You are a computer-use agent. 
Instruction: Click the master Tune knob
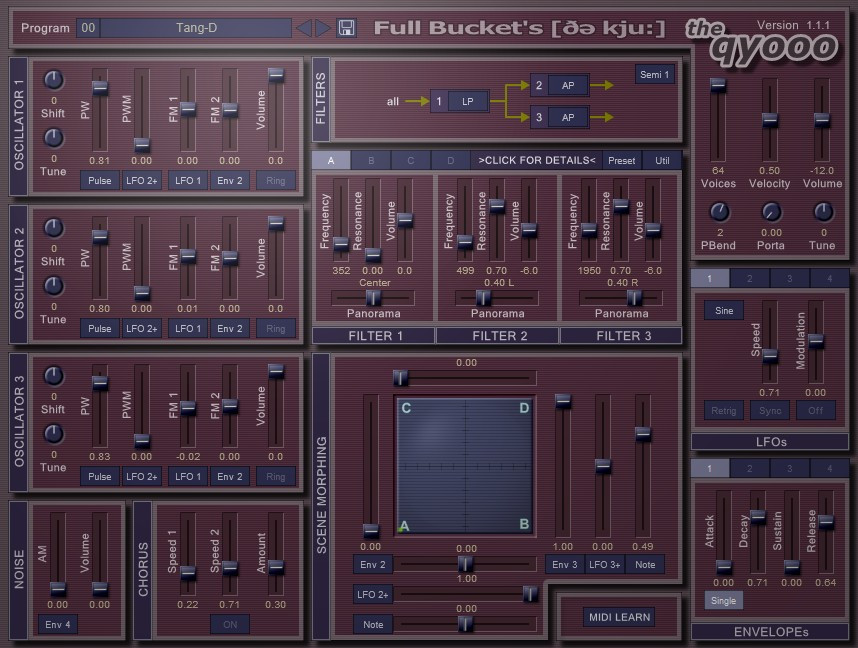823,212
